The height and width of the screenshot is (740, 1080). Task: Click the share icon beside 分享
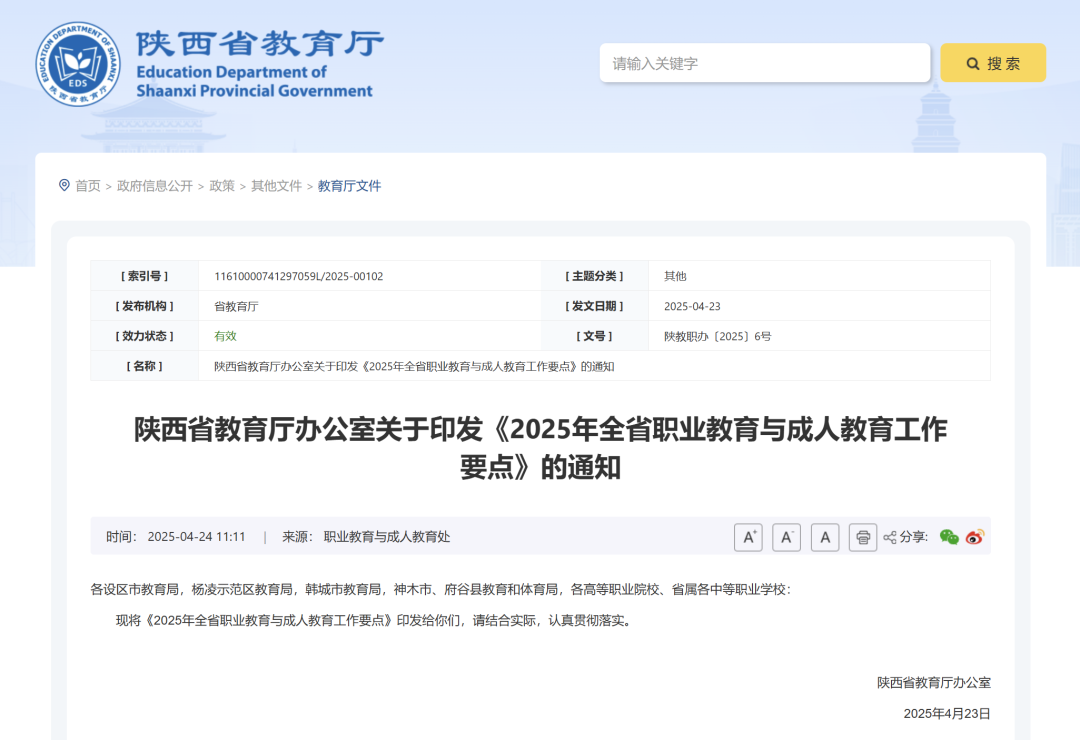point(889,537)
